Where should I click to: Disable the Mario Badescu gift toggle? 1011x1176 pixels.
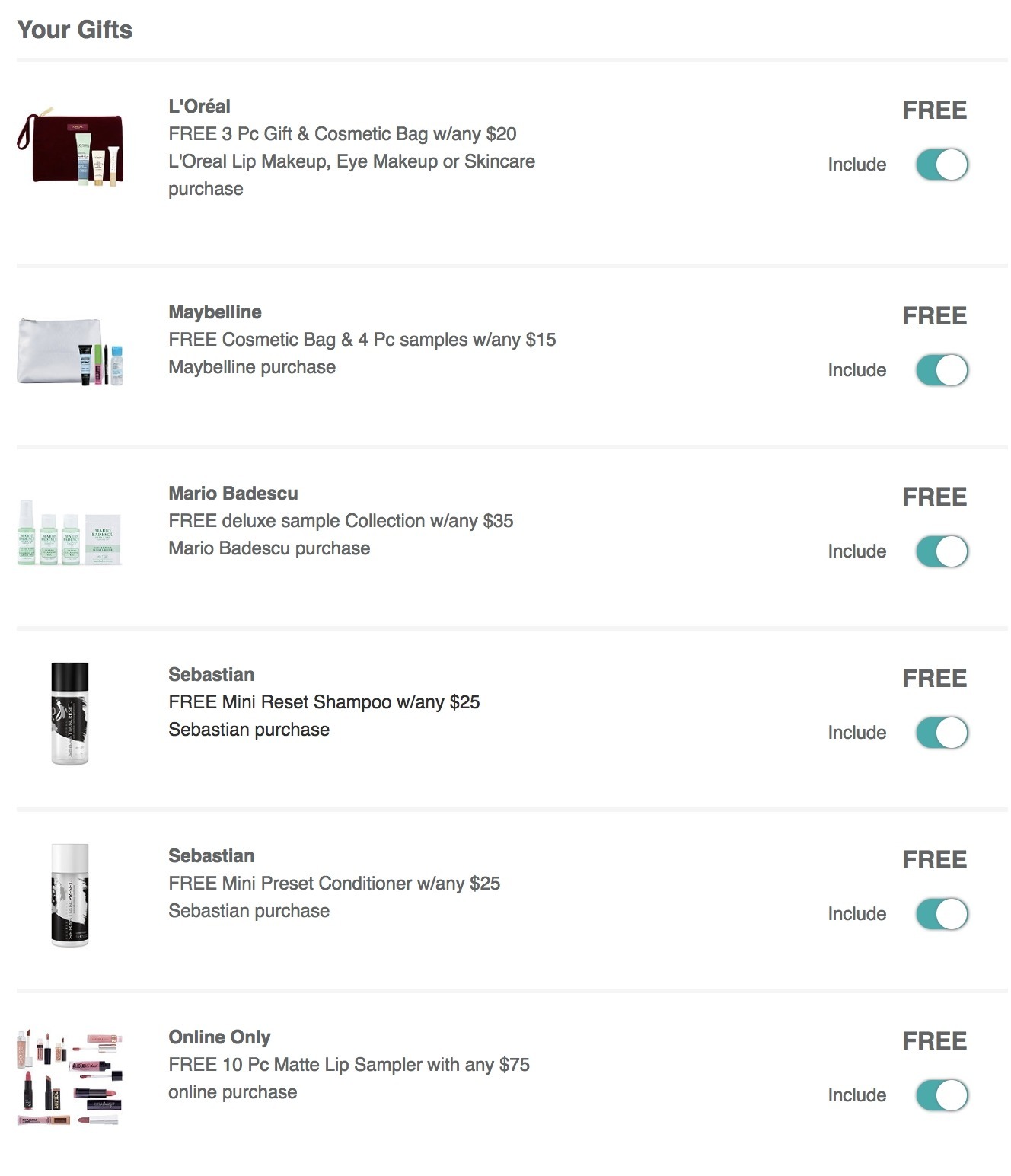(x=942, y=551)
